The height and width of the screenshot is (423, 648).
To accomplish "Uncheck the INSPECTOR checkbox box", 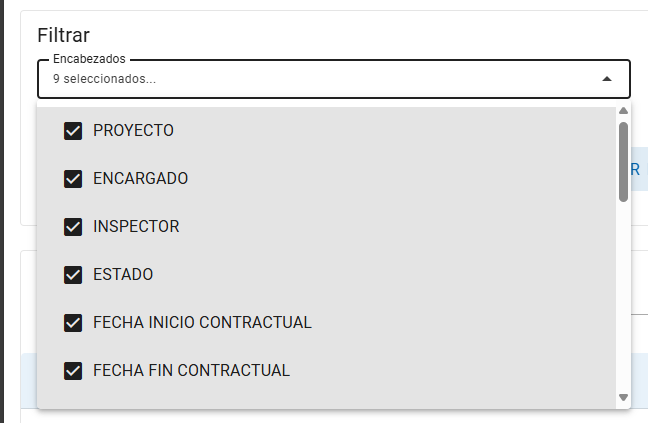I will click(73, 227).
